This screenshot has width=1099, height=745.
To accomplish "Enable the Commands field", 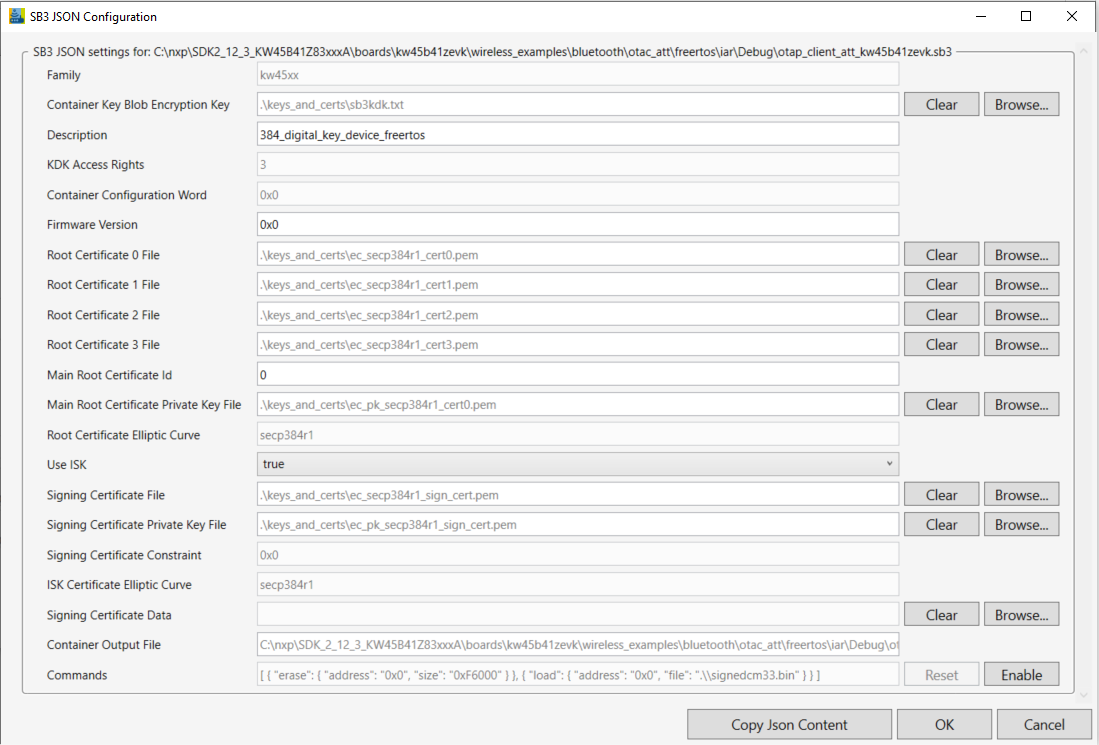I will pyautogui.click(x=1021, y=674).
